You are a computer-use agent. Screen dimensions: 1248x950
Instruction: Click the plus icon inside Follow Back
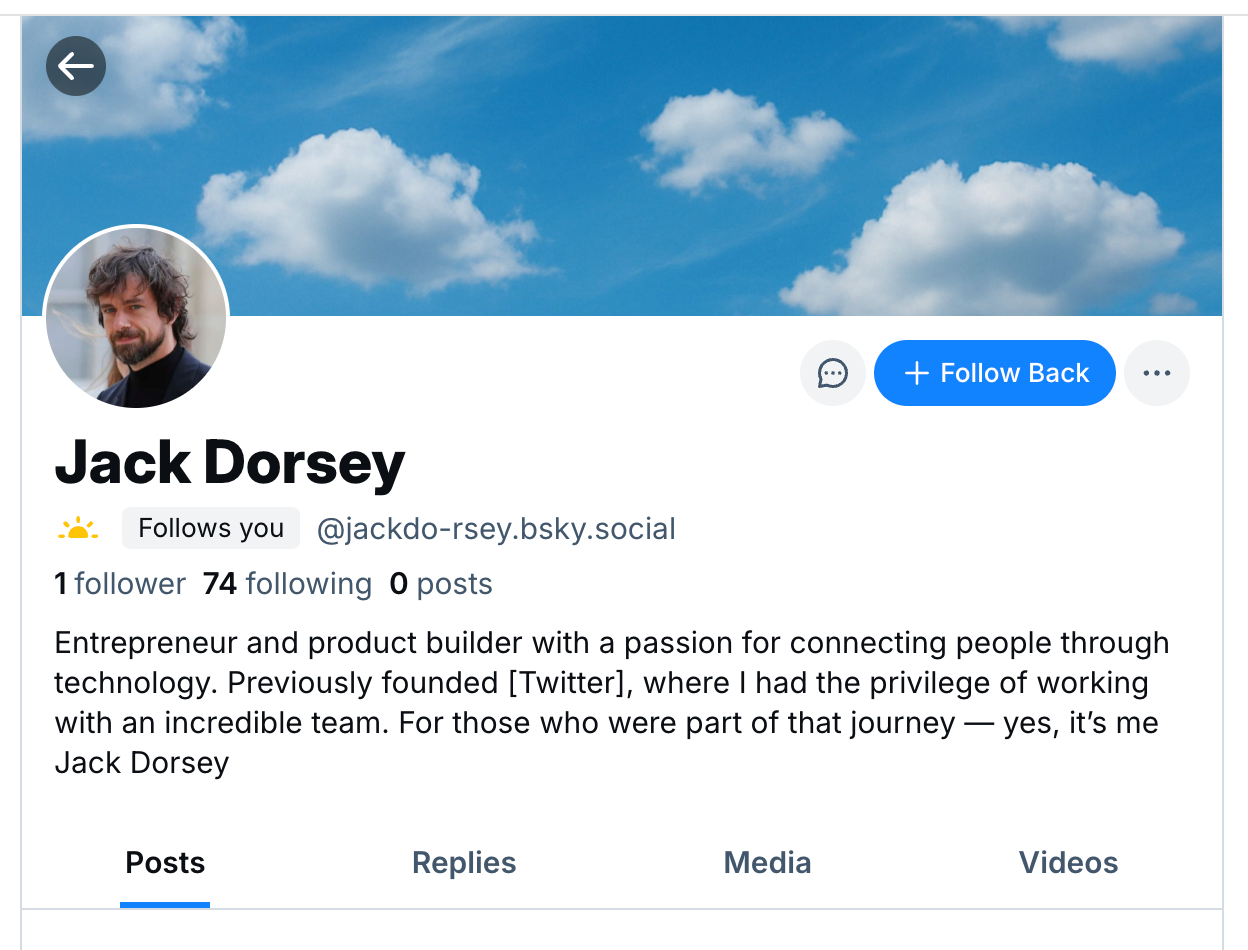pyautogui.click(x=916, y=373)
